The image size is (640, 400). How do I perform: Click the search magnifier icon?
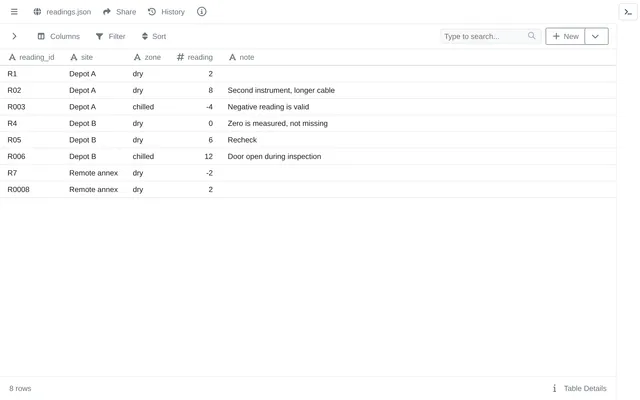click(531, 36)
